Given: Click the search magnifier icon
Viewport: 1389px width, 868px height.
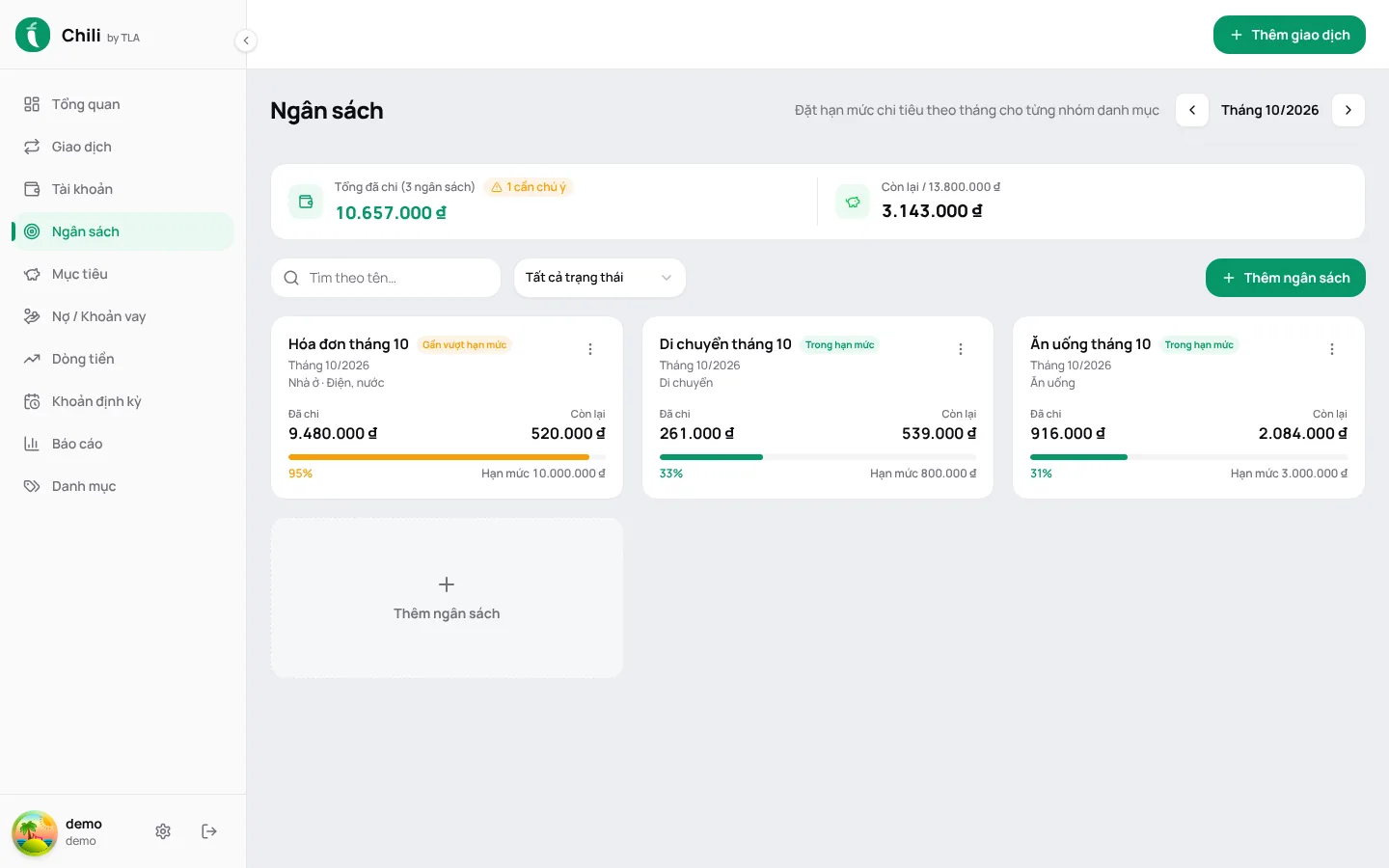Looking at the screenshot, I should coord(291,278).
